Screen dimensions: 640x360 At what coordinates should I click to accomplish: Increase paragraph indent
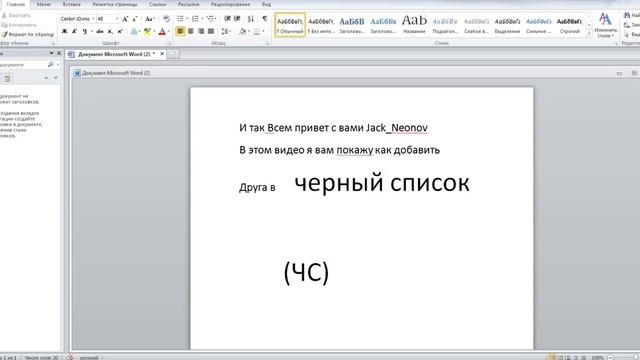pos(237,19)
